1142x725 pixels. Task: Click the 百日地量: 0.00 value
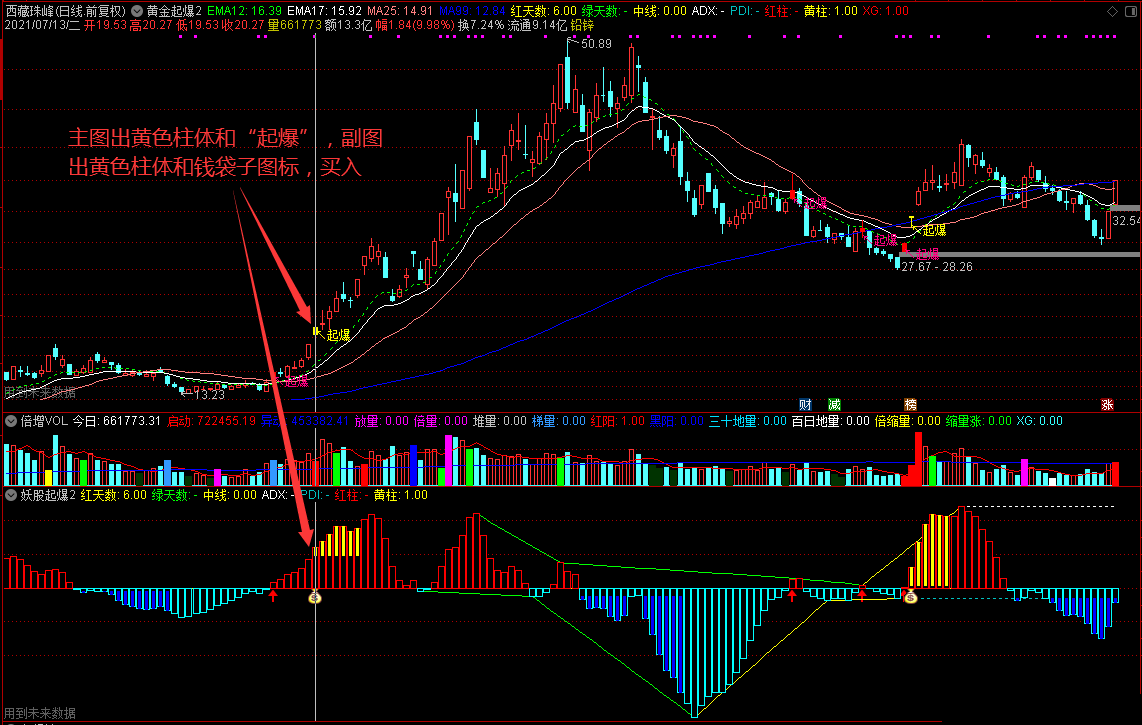click(831, 420)
